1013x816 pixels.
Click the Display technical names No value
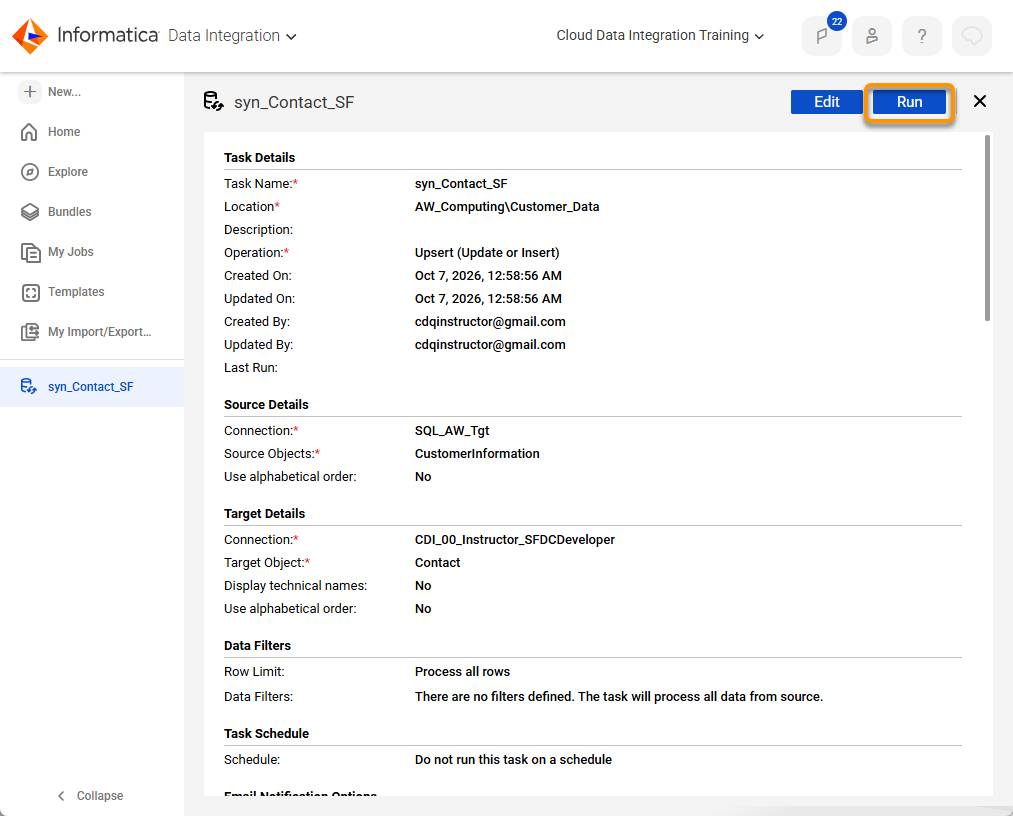tap(423, 586)
